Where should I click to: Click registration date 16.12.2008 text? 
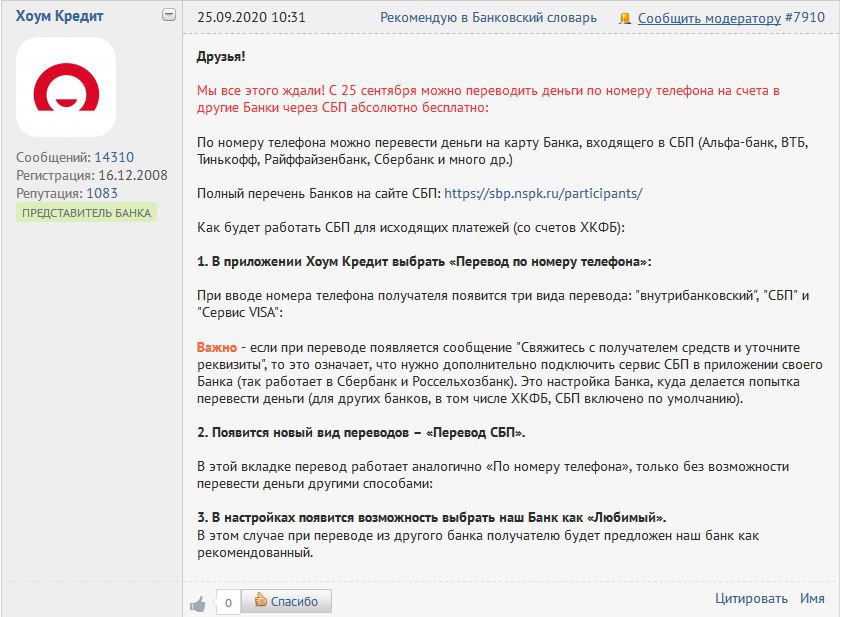pos(133,176)
